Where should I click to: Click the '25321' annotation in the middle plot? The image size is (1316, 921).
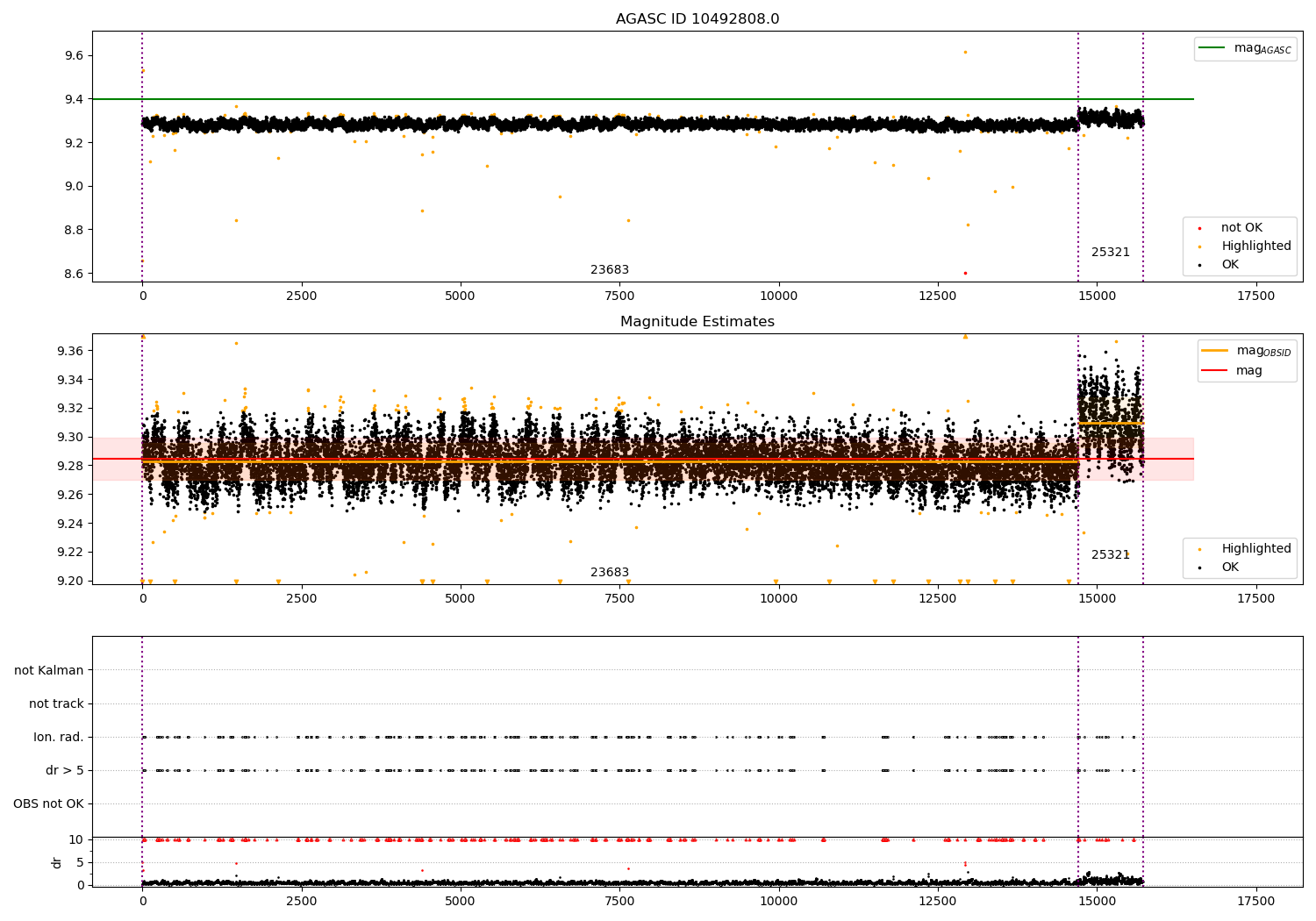(1111, 555)
